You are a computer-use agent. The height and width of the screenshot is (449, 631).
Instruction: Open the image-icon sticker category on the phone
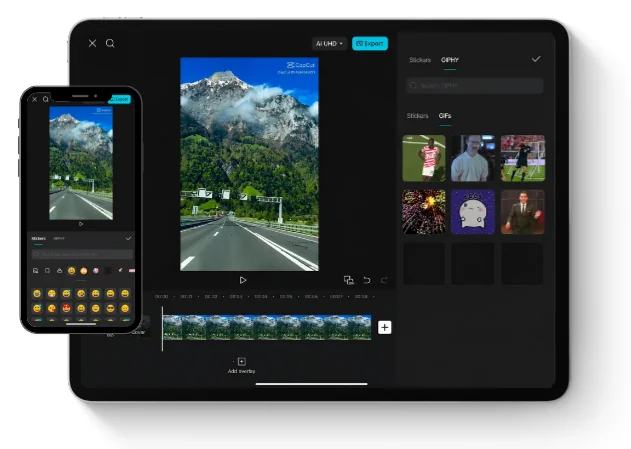click(x=35, y=271)
